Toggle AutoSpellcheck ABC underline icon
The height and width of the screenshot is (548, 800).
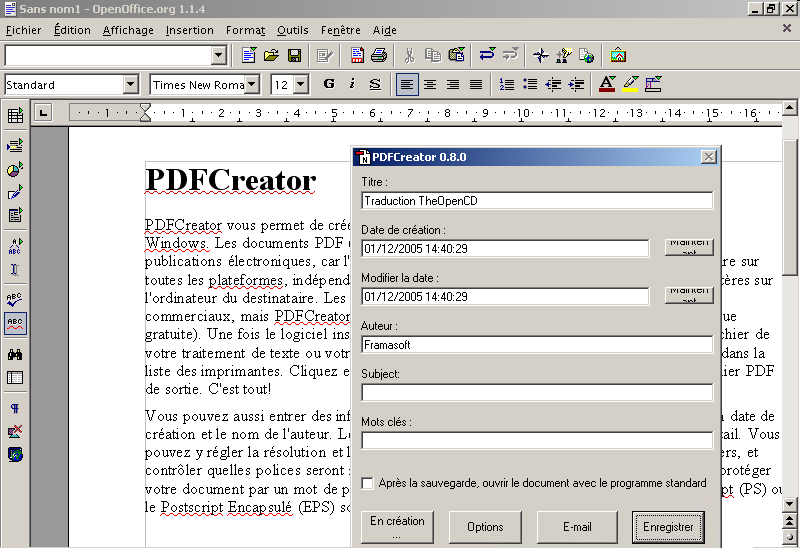point(15,323)
